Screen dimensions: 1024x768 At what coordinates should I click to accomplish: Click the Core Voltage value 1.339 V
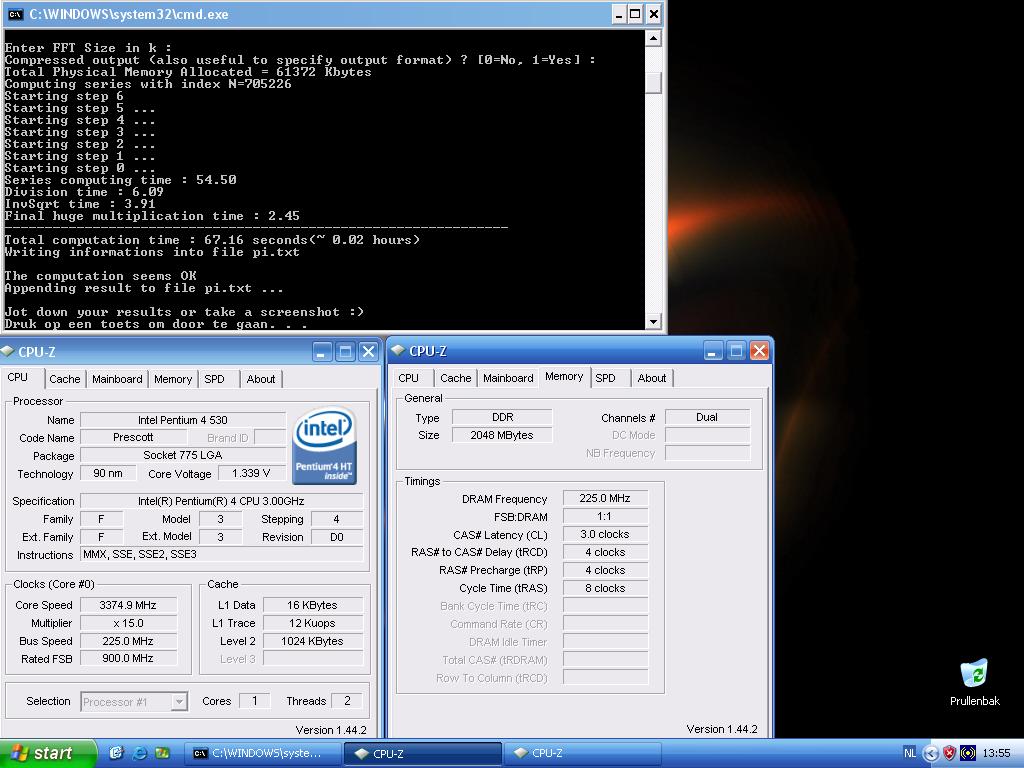click(x=251, y=473)
